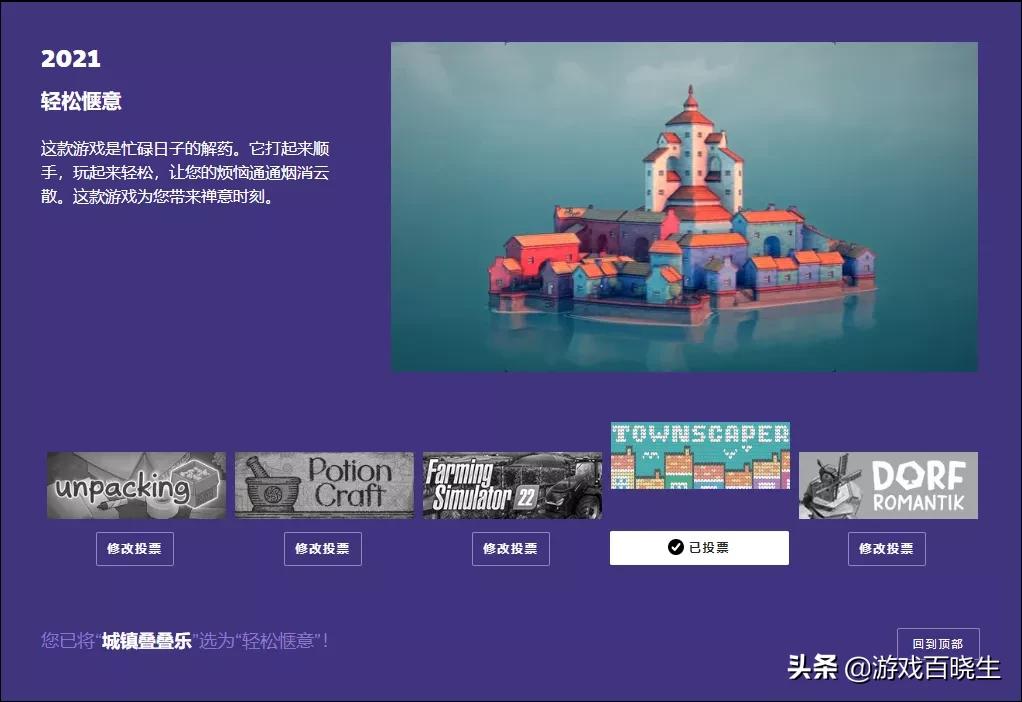Select the Townscaper colorful thumbnail
This screenshot has width=1022, height=702.
699,457
